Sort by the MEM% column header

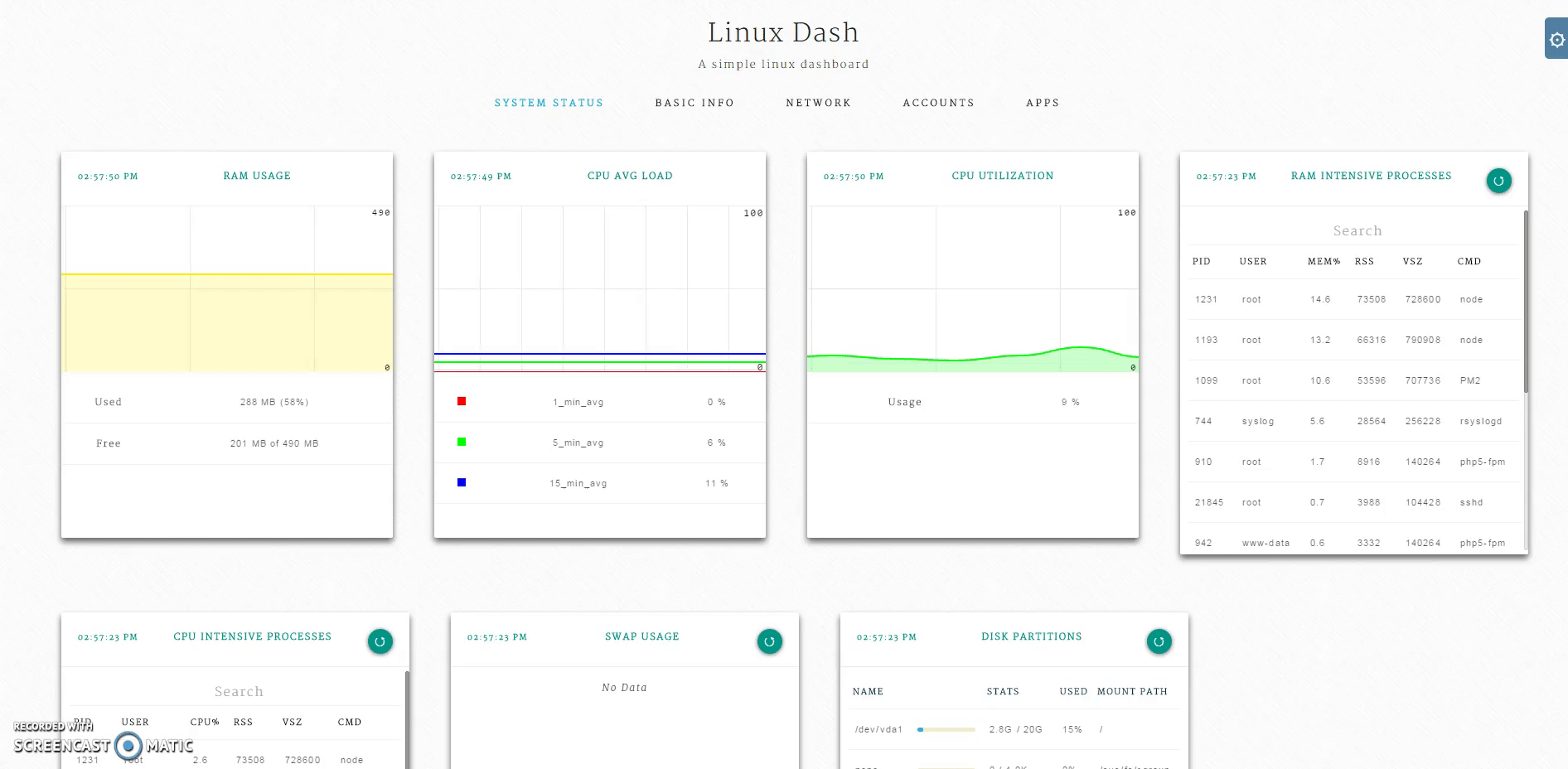[1323, 261]
